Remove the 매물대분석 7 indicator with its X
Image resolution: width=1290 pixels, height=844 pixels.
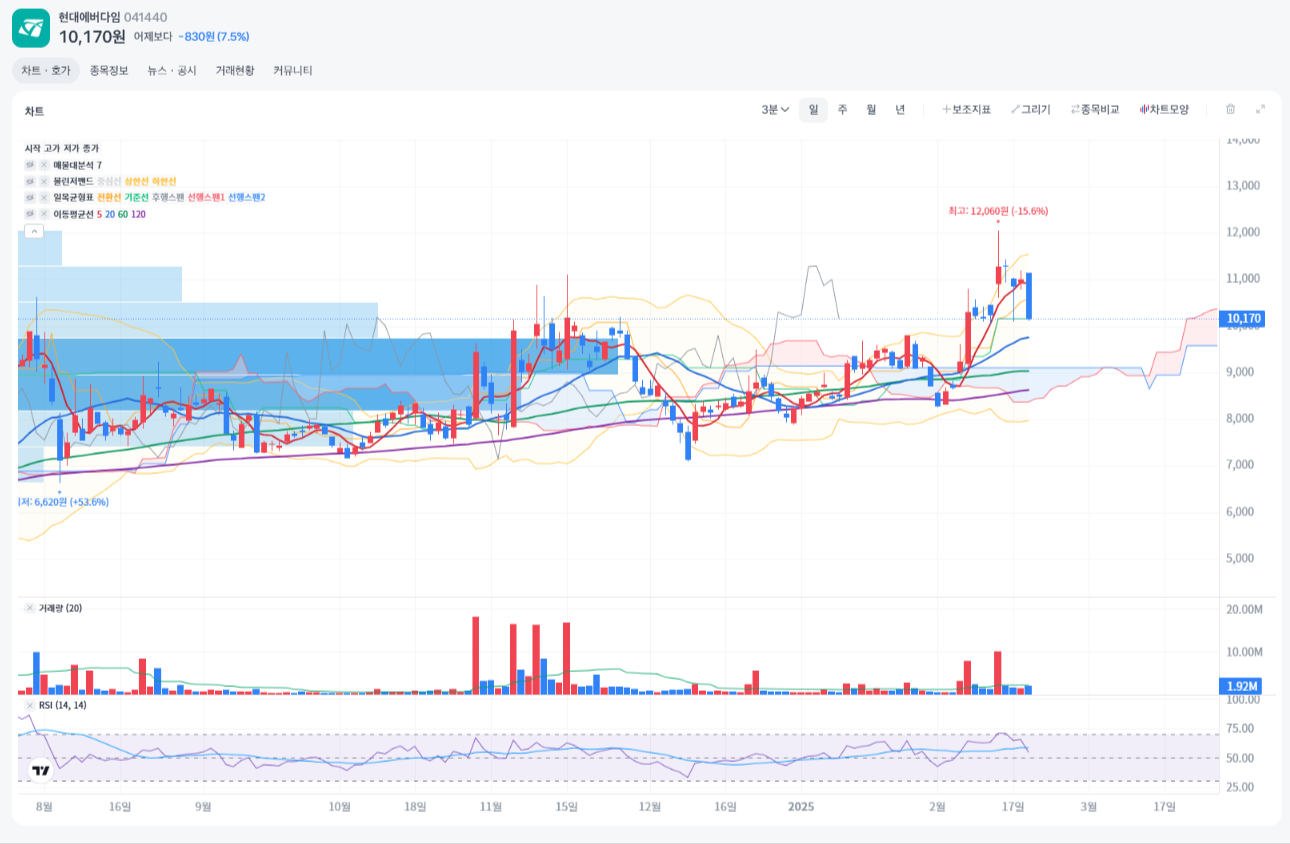coord(44,165)
